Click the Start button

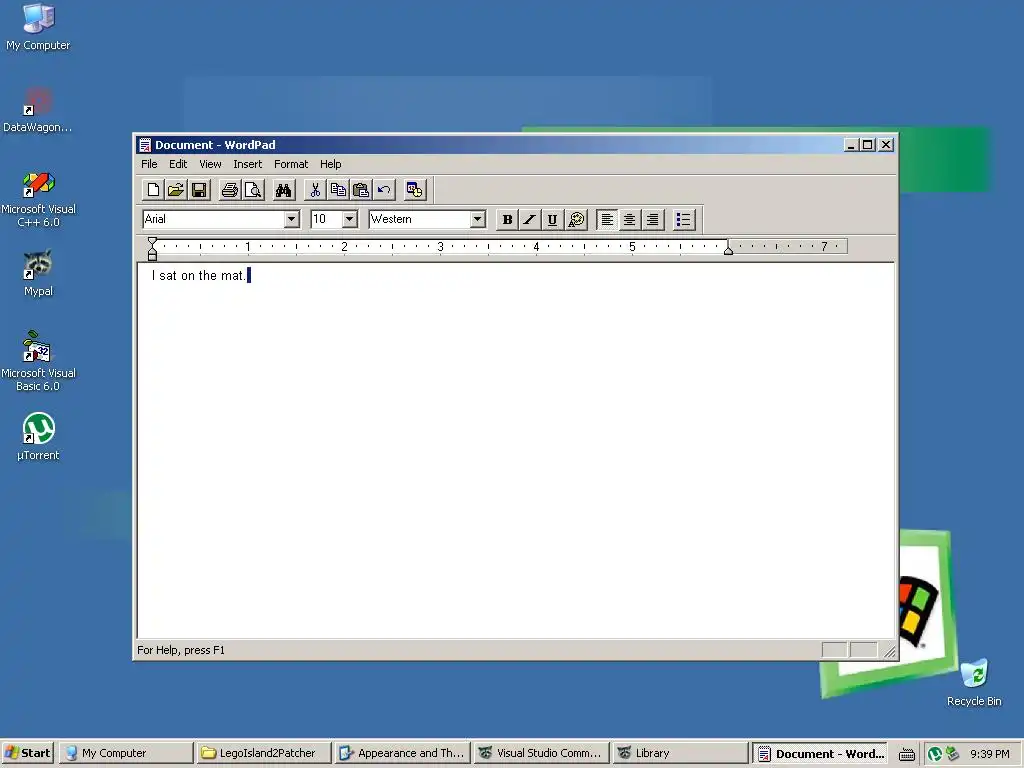28,753
